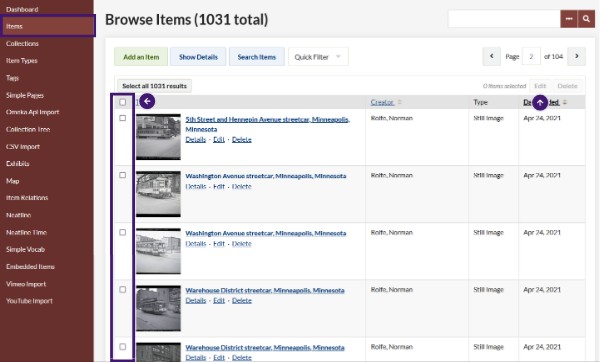Open Collection Tree in the sidebar
The height and width of the screenshot is (362, 600).
tap(28, 129)
